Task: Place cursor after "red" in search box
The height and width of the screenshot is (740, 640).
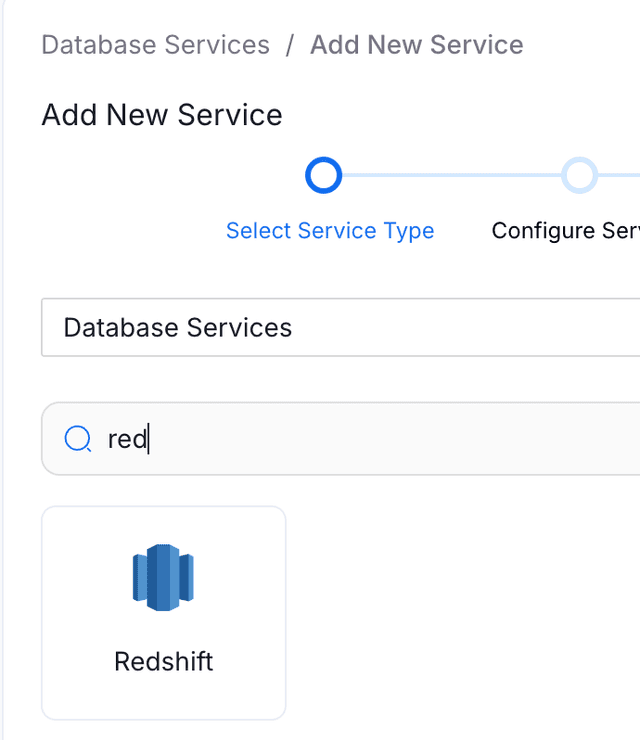Action: [148, 439]
